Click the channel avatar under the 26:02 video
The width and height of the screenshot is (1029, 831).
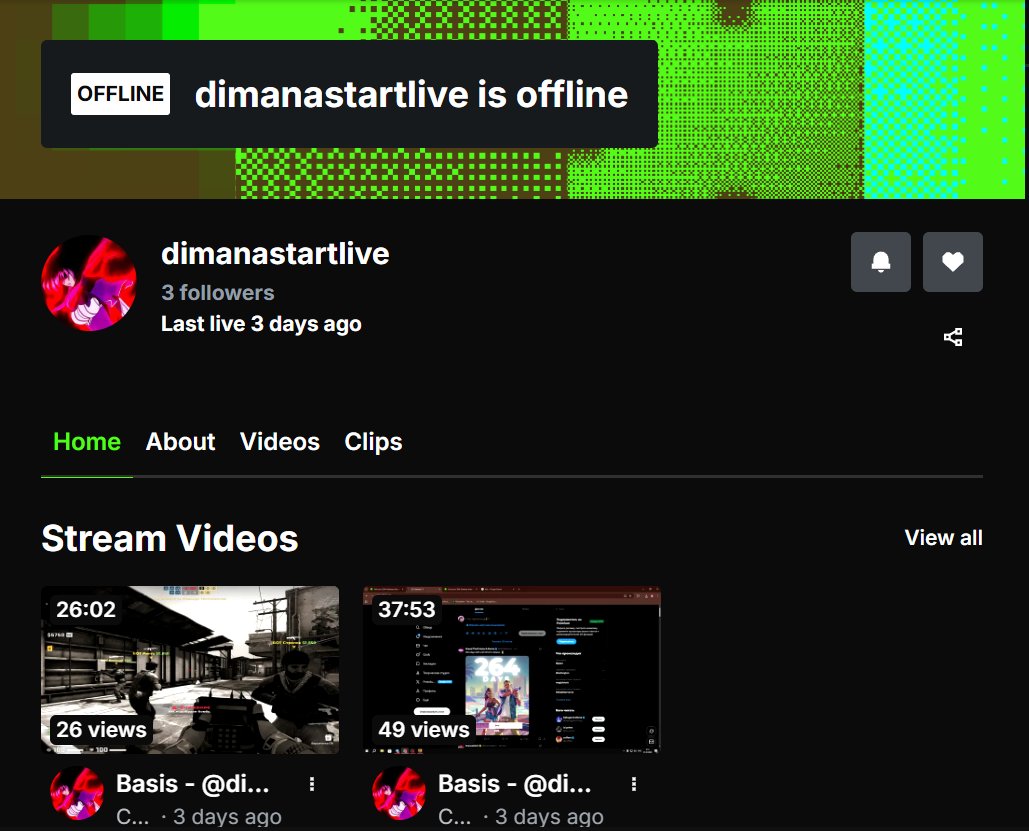77,793
